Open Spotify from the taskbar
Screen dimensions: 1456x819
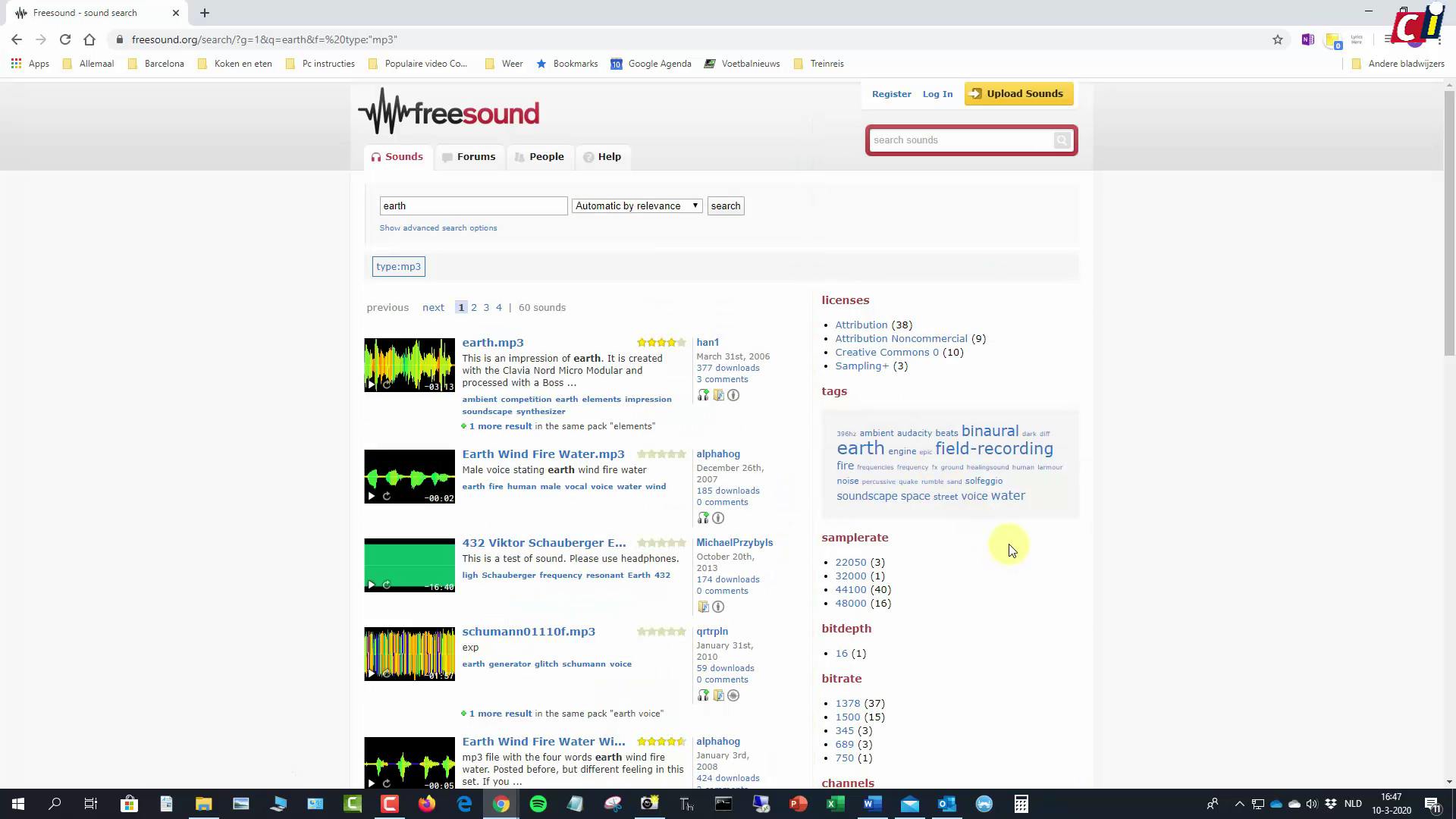(538, 803)
